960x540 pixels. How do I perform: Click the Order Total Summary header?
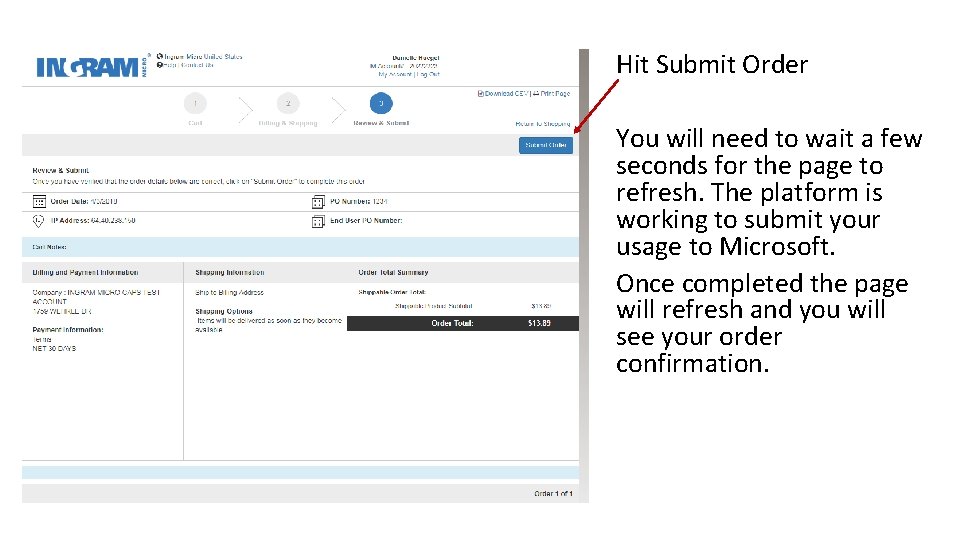tap(393, 272)
